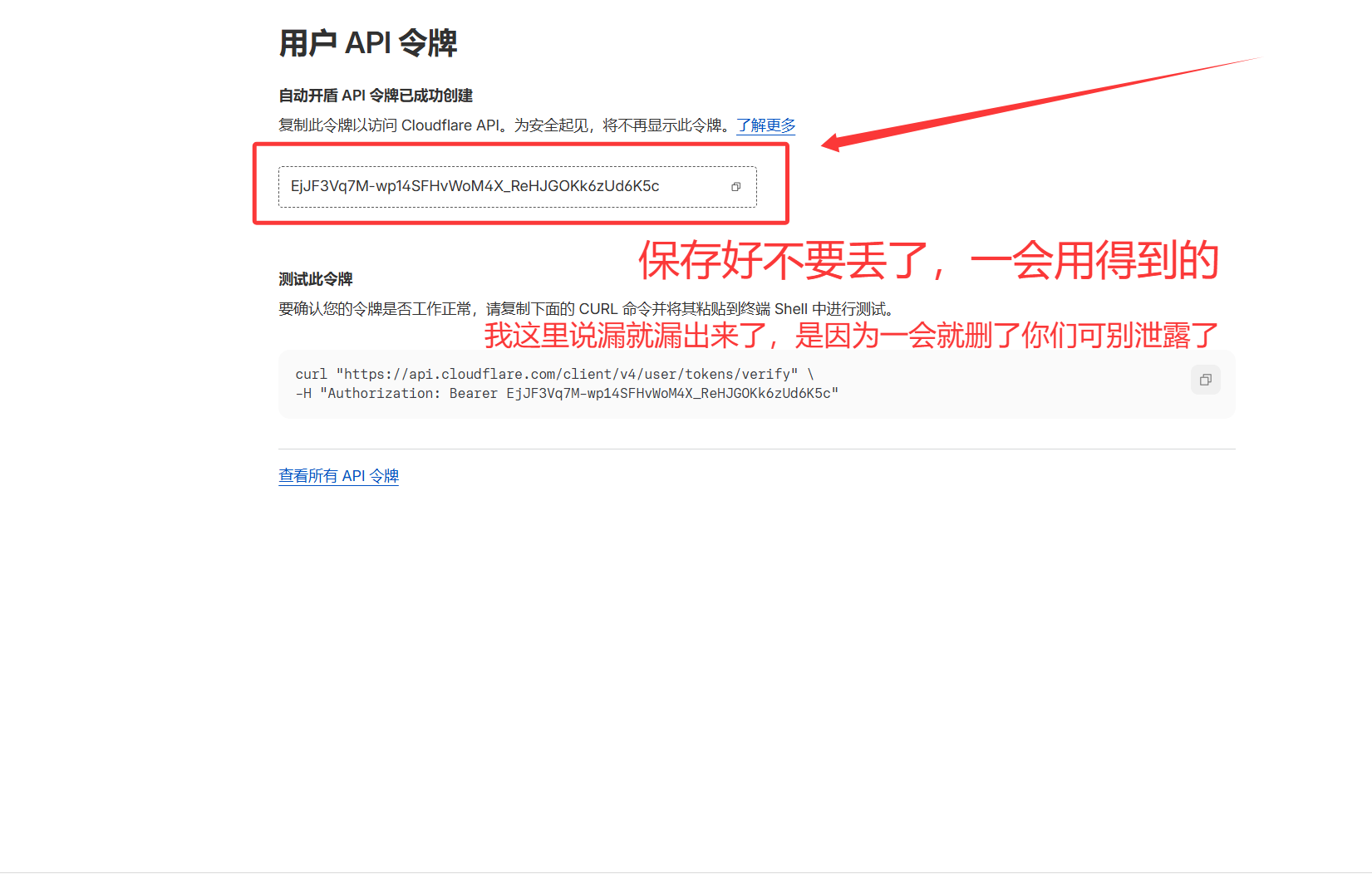The width and height of the screenshot is (1372, 874).
Task: Click the Bearer token value in the code block
Action: coord(669,394)
